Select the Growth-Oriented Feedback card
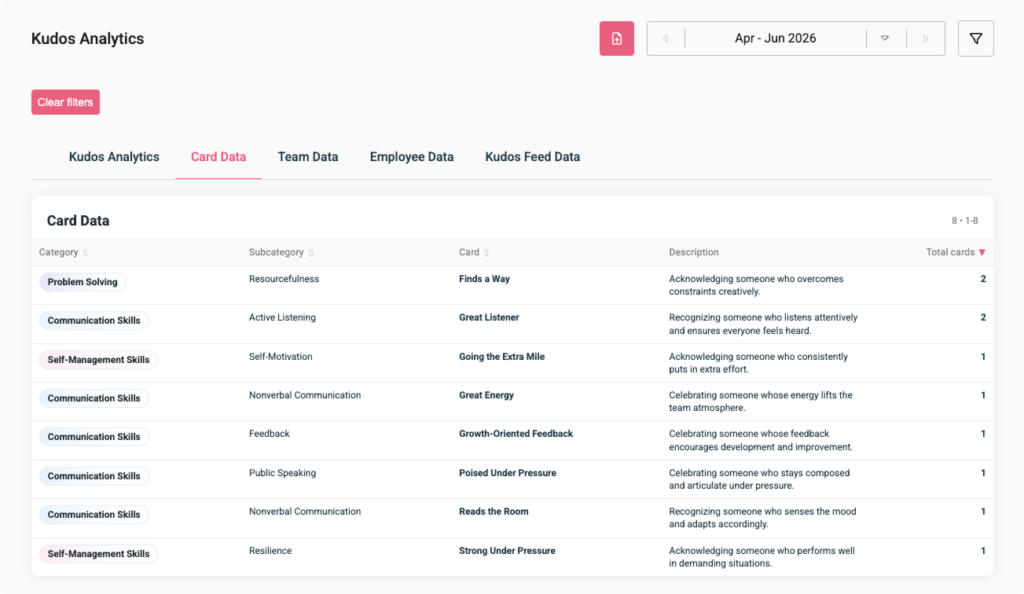Screen dimensions: 1024x594 click(x=516, y=433)
